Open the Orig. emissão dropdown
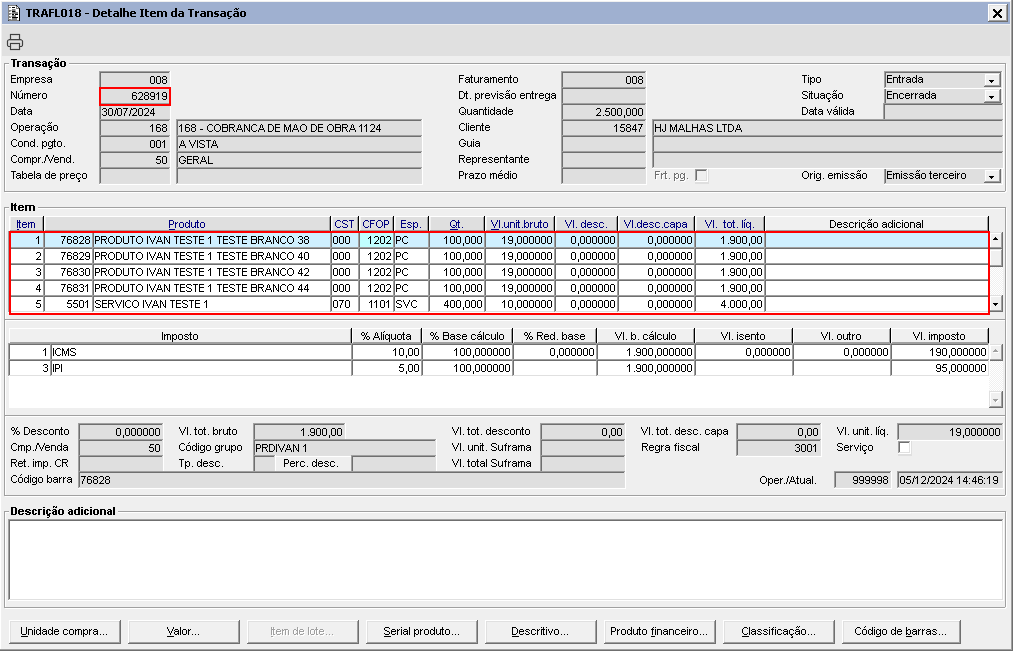This screenshot has width=1013, height=651. tap(992, 176)
